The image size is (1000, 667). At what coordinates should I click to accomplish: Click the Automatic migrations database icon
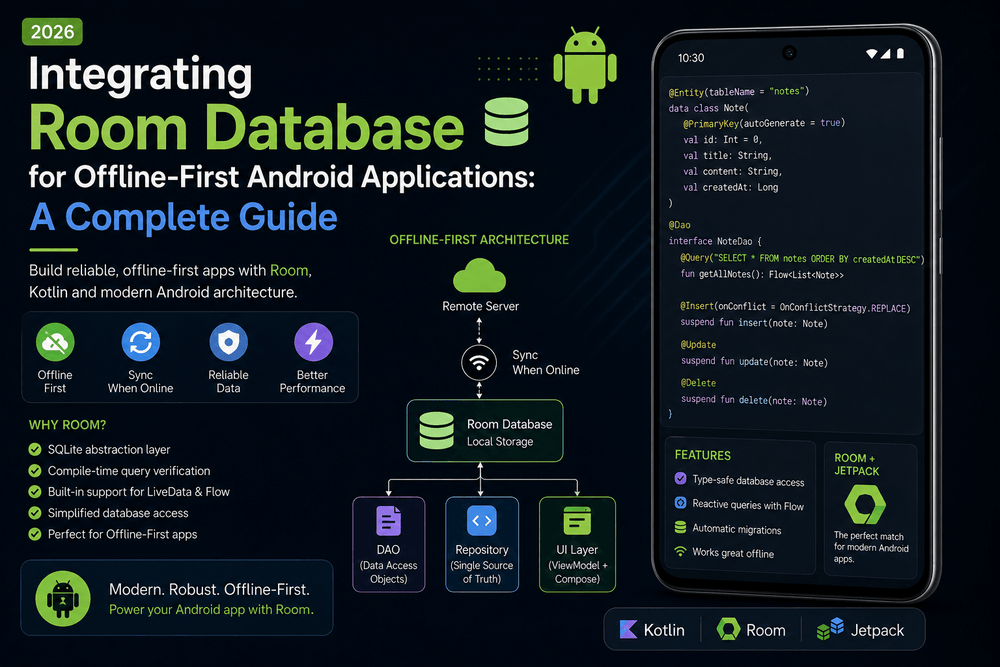680,527
